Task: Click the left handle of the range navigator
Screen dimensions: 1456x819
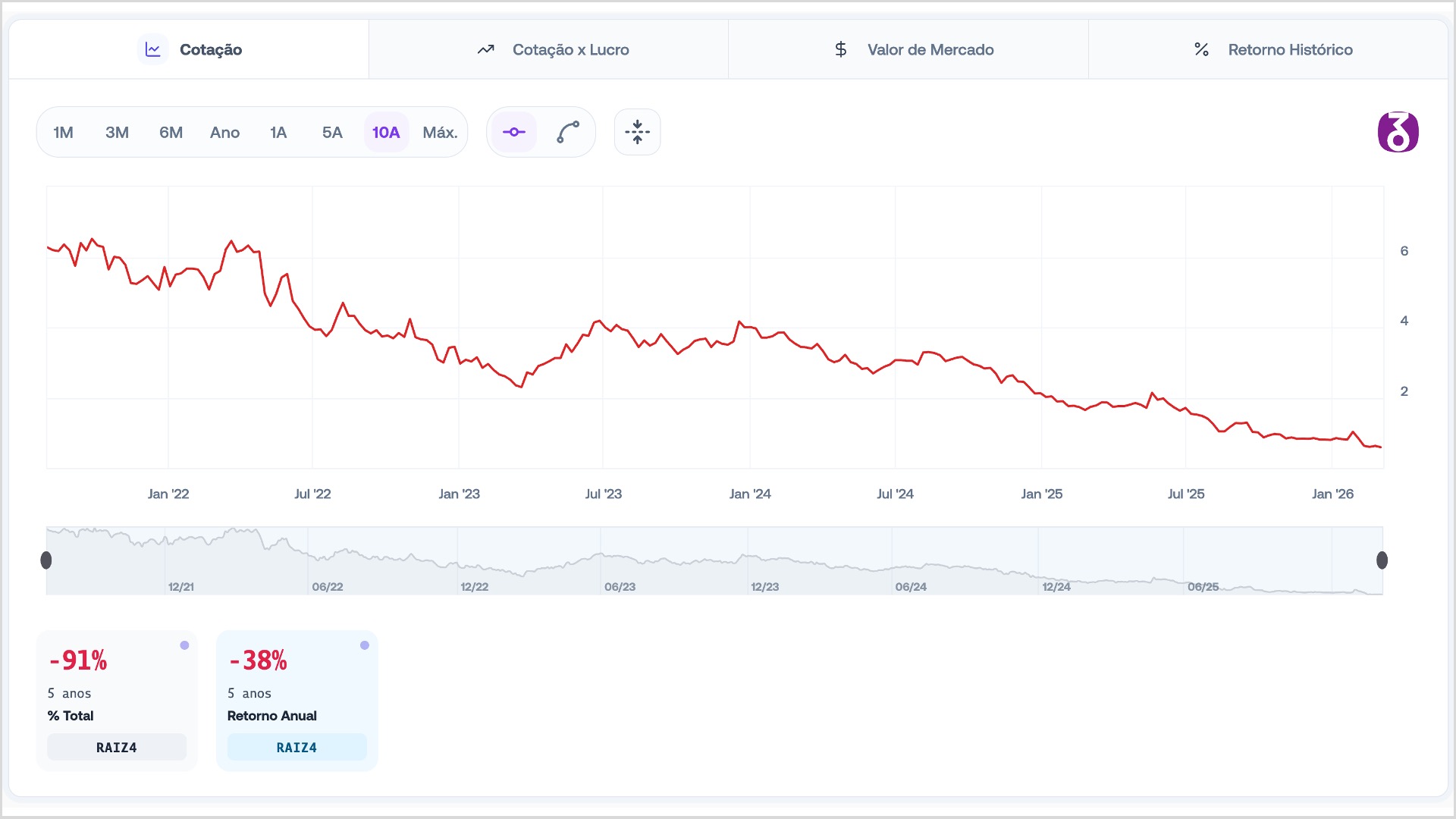Action: tap(46, 560)
